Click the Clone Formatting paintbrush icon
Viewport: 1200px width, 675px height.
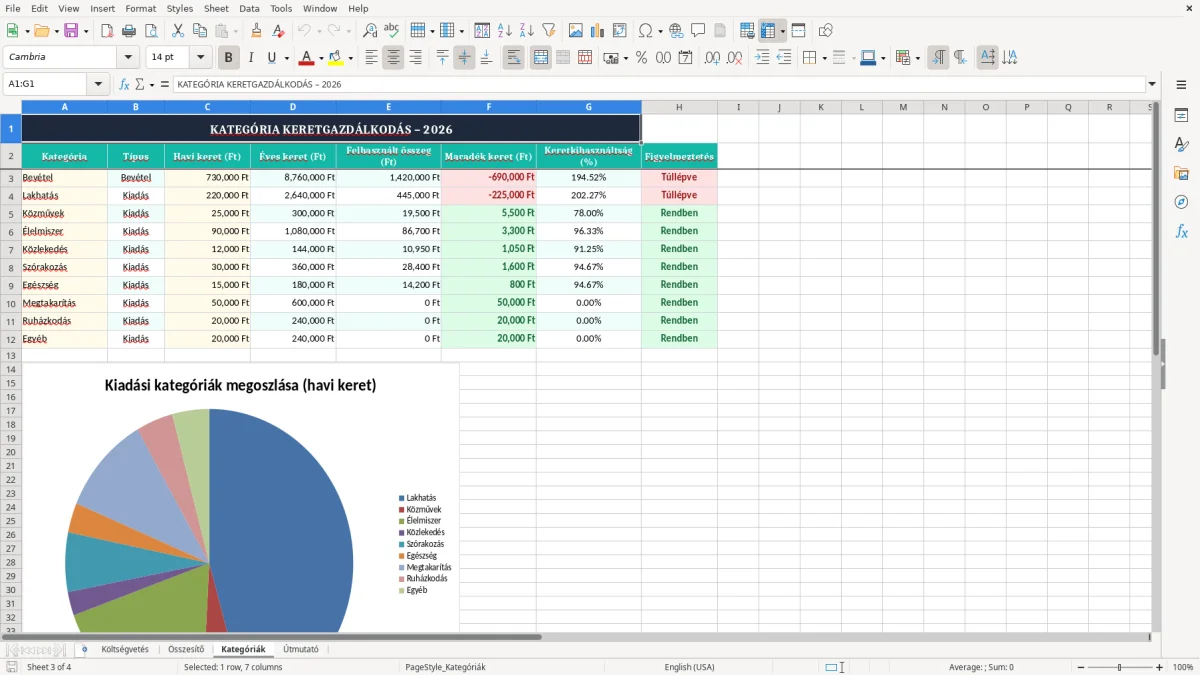pyautogui.click(x=257, y=31)
